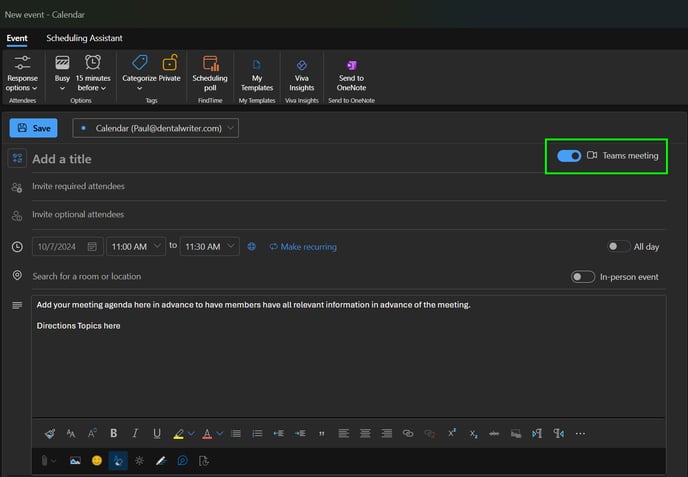Click the title emoji/category icon beside Add a title
Screen dimensions: 688x477
pyautogui.click(x=17, y=158)
